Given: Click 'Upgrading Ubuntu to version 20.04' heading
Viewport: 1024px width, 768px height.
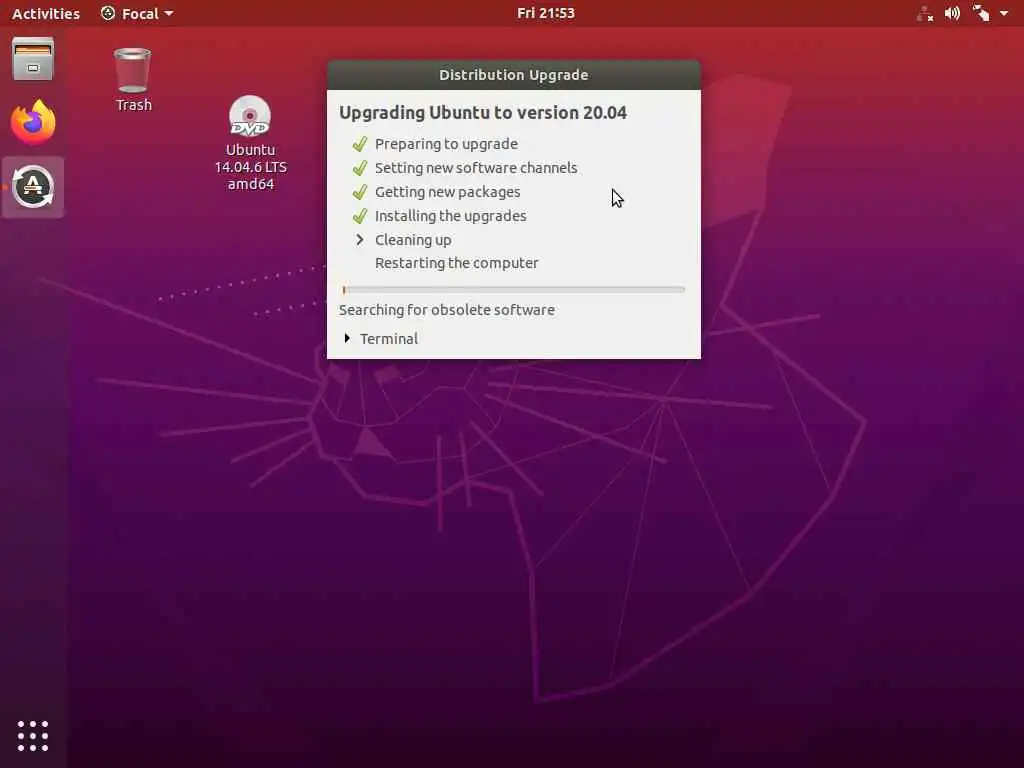Looking at the screenshot, I should pyautogui.click(x=483, y=112).
